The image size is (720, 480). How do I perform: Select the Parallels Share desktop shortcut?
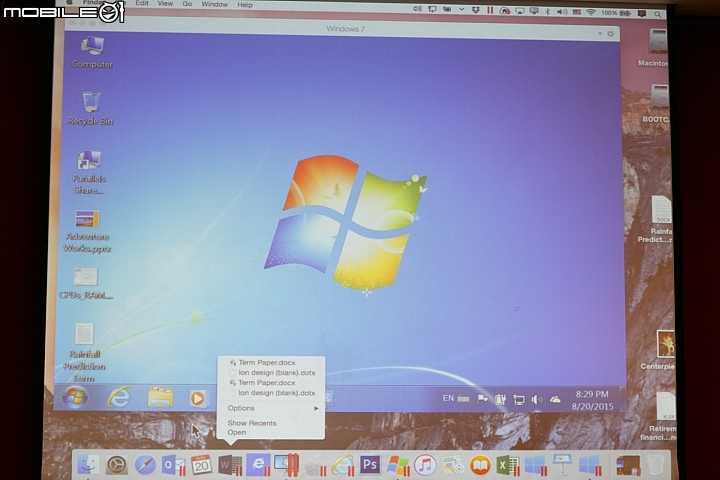click(x=89, y=173)
